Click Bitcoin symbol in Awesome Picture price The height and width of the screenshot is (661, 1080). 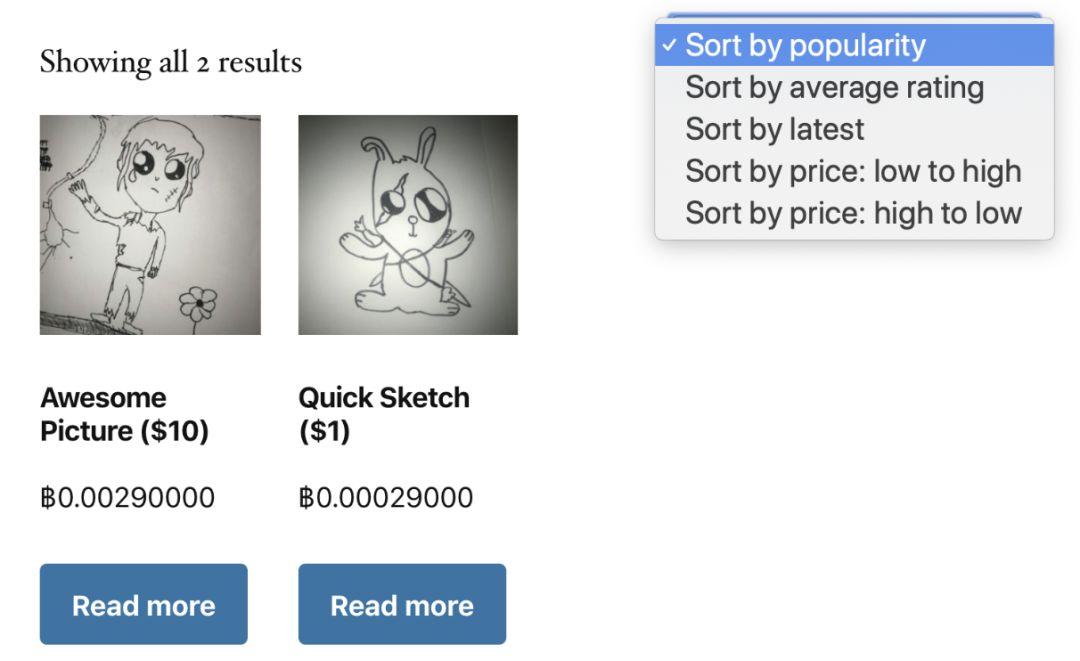tap(48, 498)
